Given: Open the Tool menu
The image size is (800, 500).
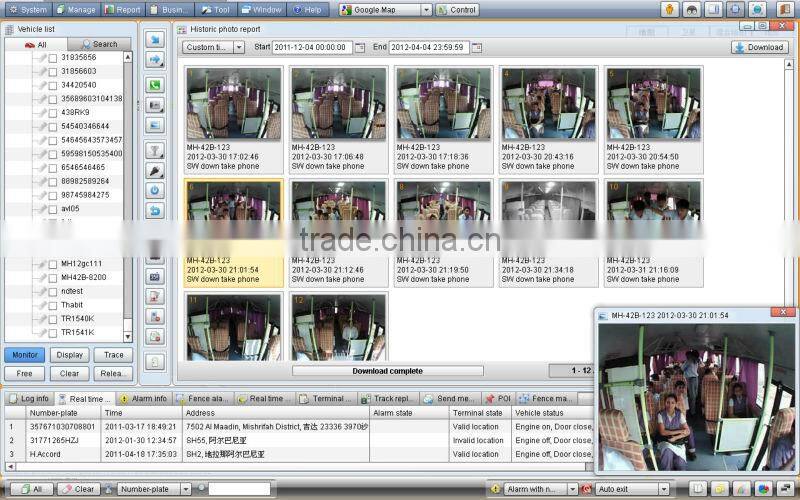Looking at the screenshot, I should point(215,10).
